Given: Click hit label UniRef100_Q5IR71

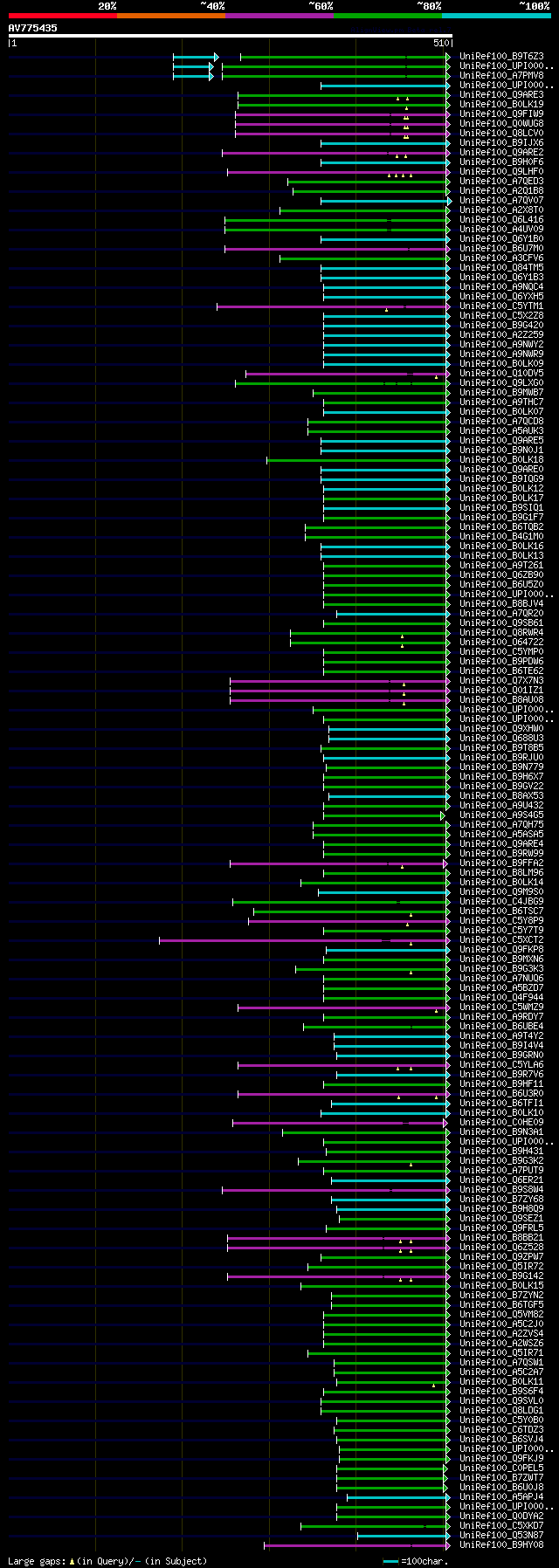Looking at the screenshot, I should coord(501,1353).
